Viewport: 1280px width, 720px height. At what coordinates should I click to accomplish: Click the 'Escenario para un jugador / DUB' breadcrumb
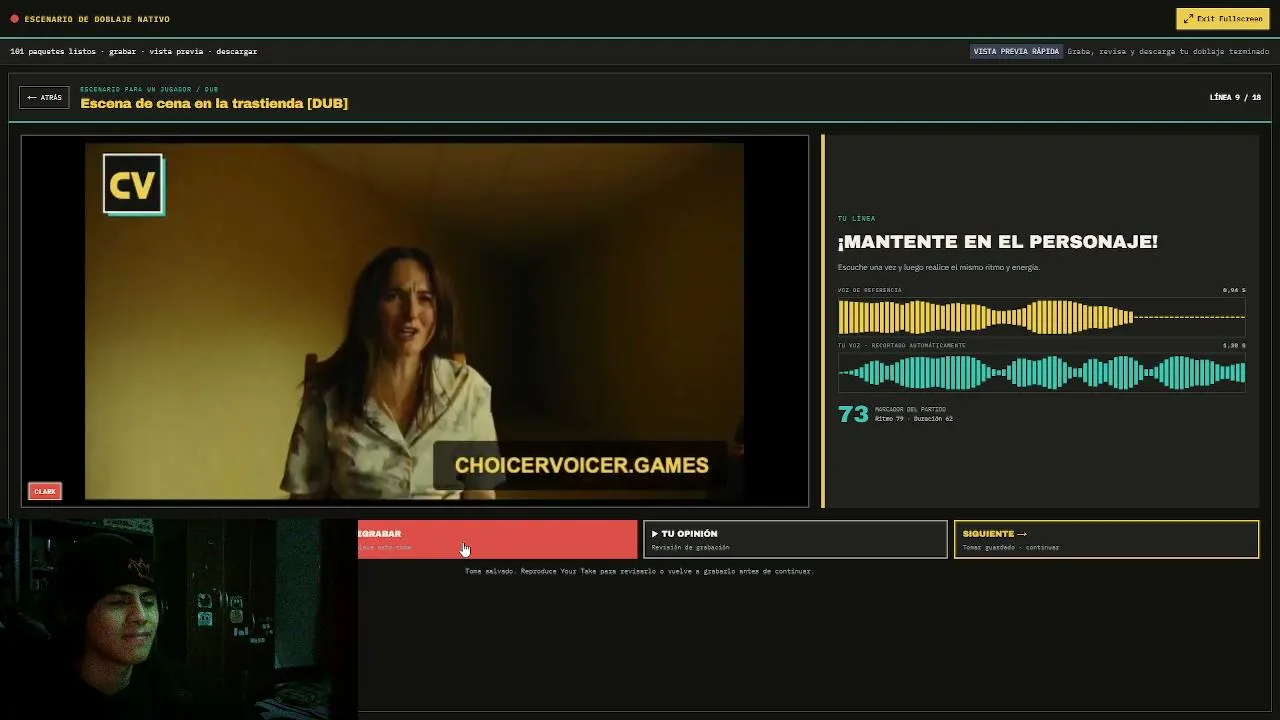(149, 89)
